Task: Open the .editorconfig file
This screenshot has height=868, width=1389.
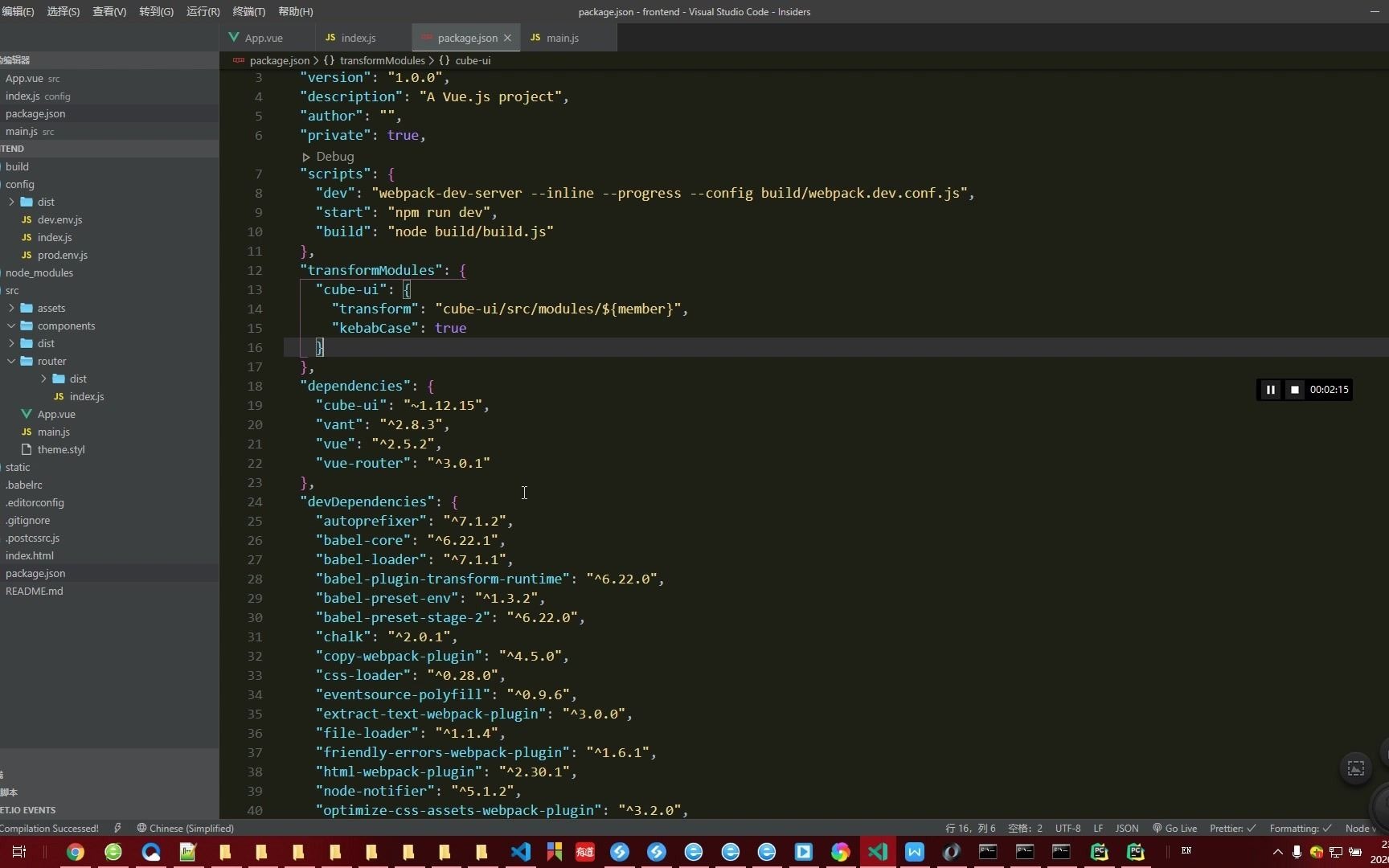Action: (35, 502)
